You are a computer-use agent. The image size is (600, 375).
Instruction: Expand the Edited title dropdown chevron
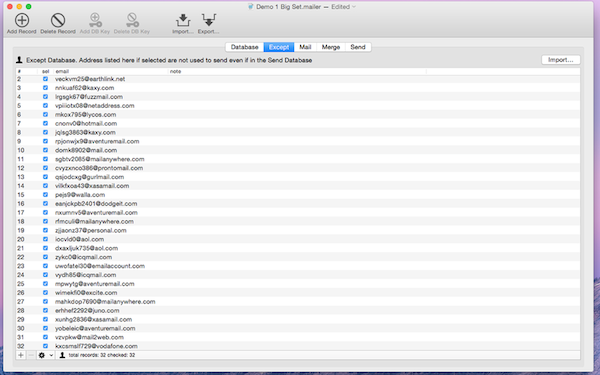pyautogui.click(x=354, y=7)
